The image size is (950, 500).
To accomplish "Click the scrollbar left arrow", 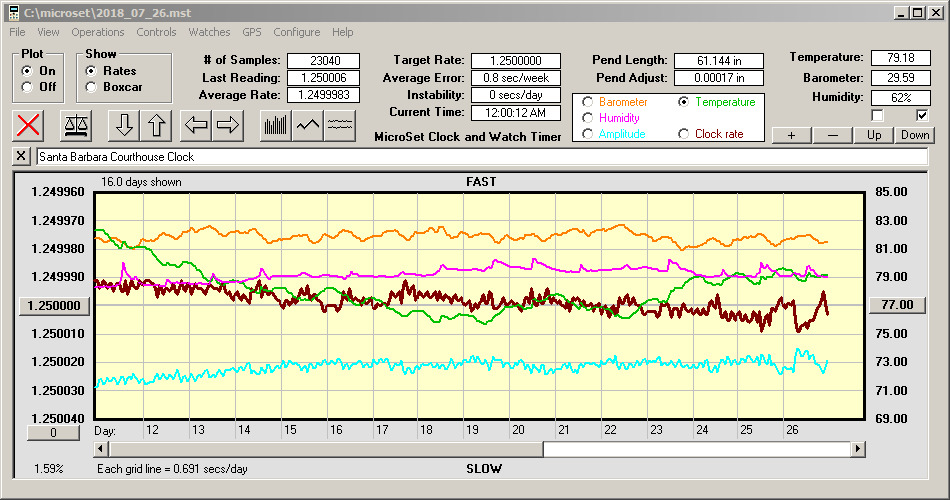I will pos(101,449).
